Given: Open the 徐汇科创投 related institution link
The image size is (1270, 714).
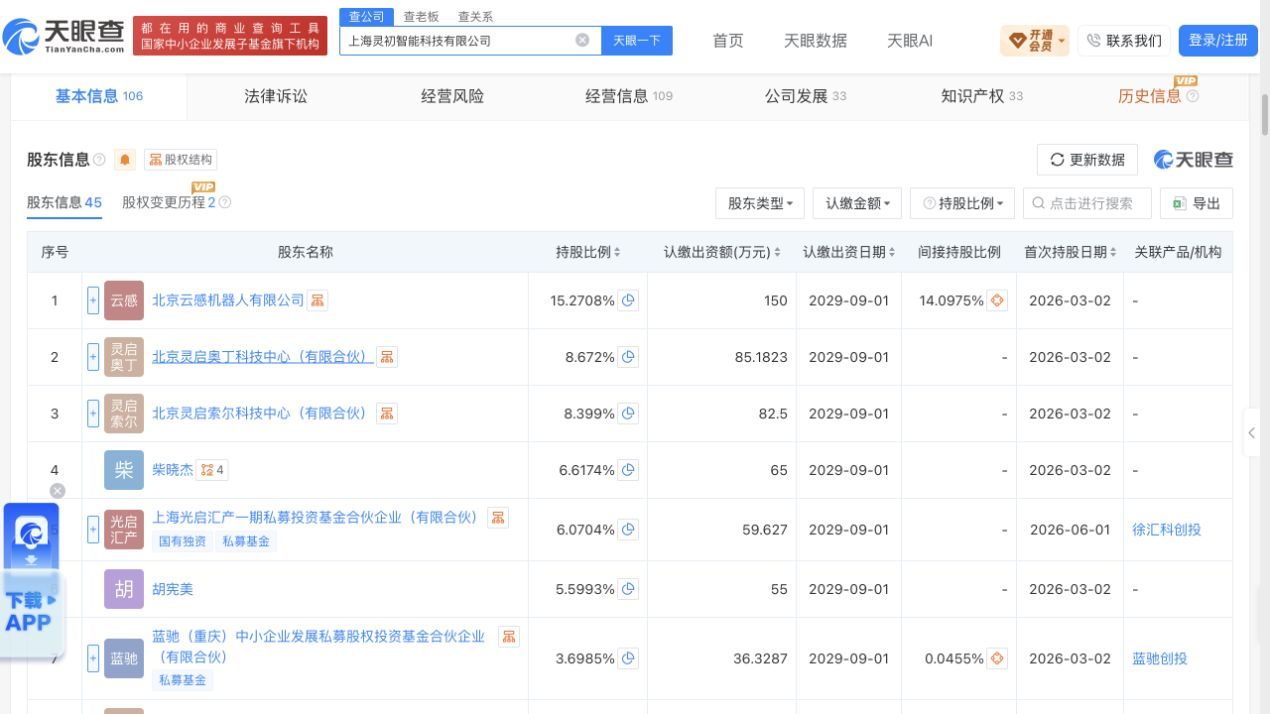Looking at the screenshot, I should (x=1167, y=529).
